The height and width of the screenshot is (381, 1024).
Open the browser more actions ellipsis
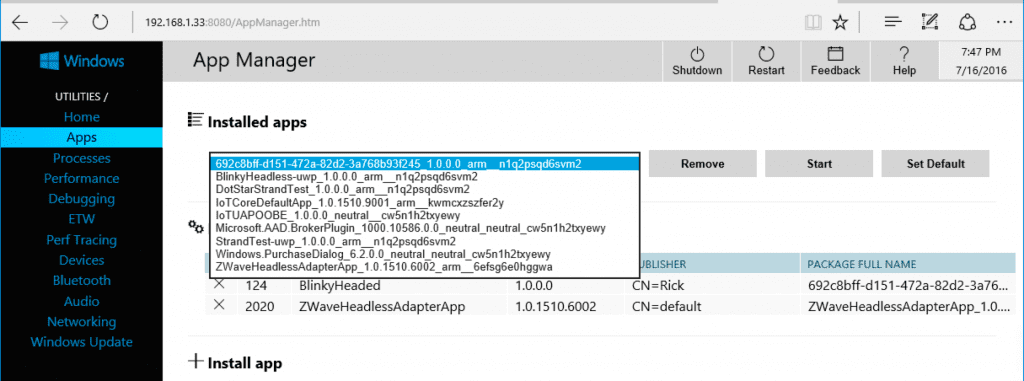(x=1004, y=23)
